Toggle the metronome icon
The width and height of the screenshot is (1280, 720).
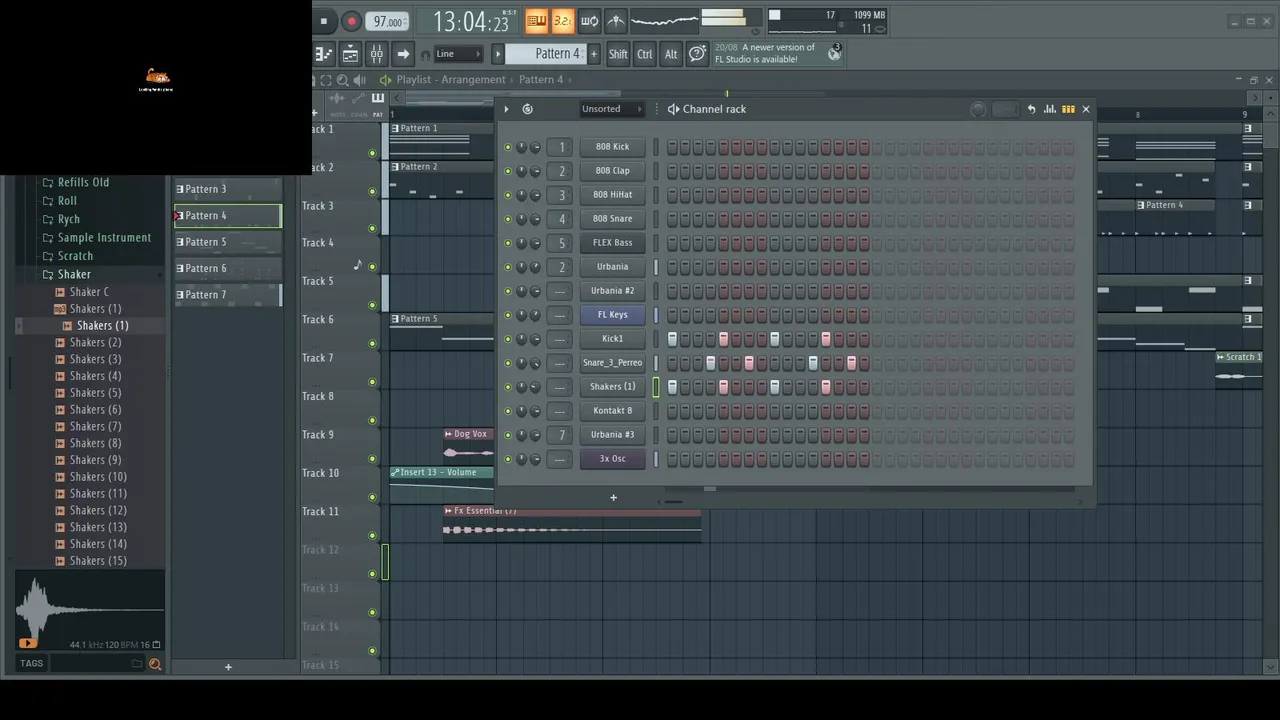615,21
